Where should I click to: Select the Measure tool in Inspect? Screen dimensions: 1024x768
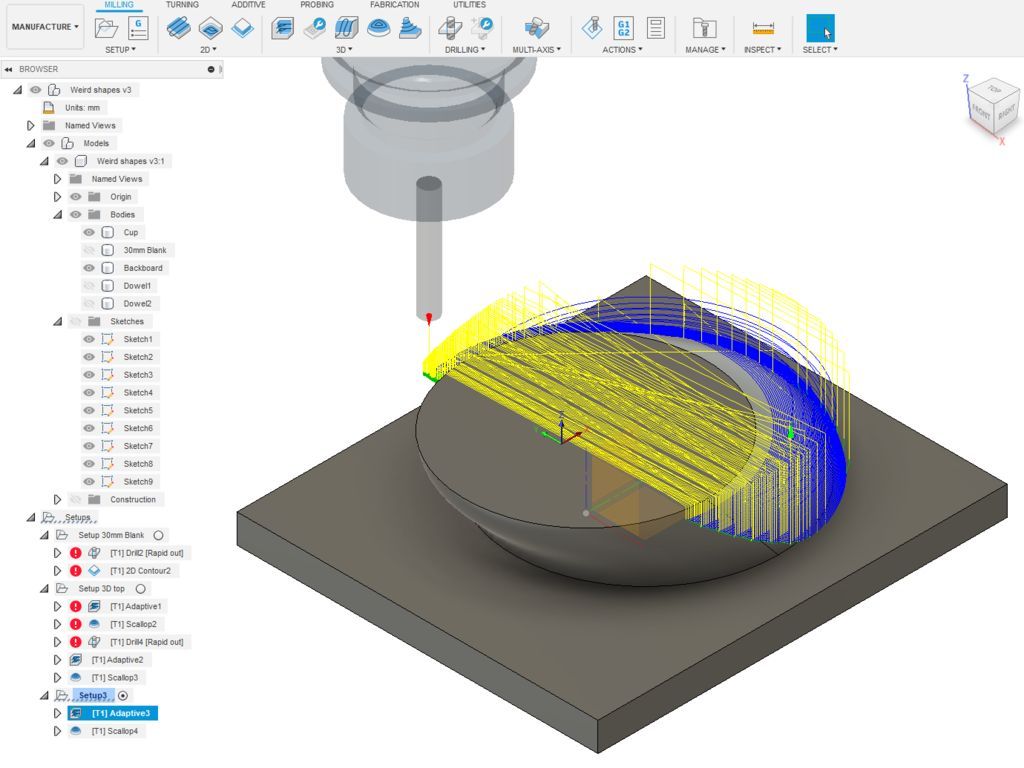[x=762, y=28]
